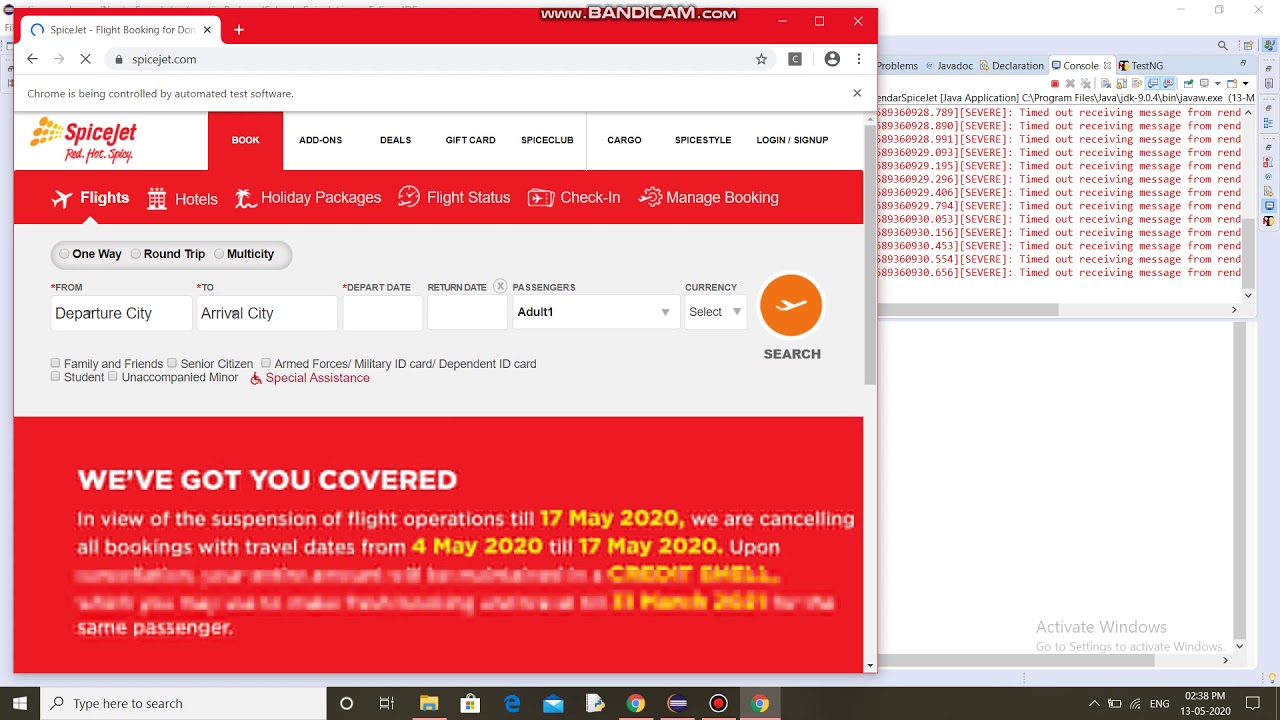Open File Explorer from the taskbar
The width and height of the screenshot is (1280, 720).
(429, 704)
